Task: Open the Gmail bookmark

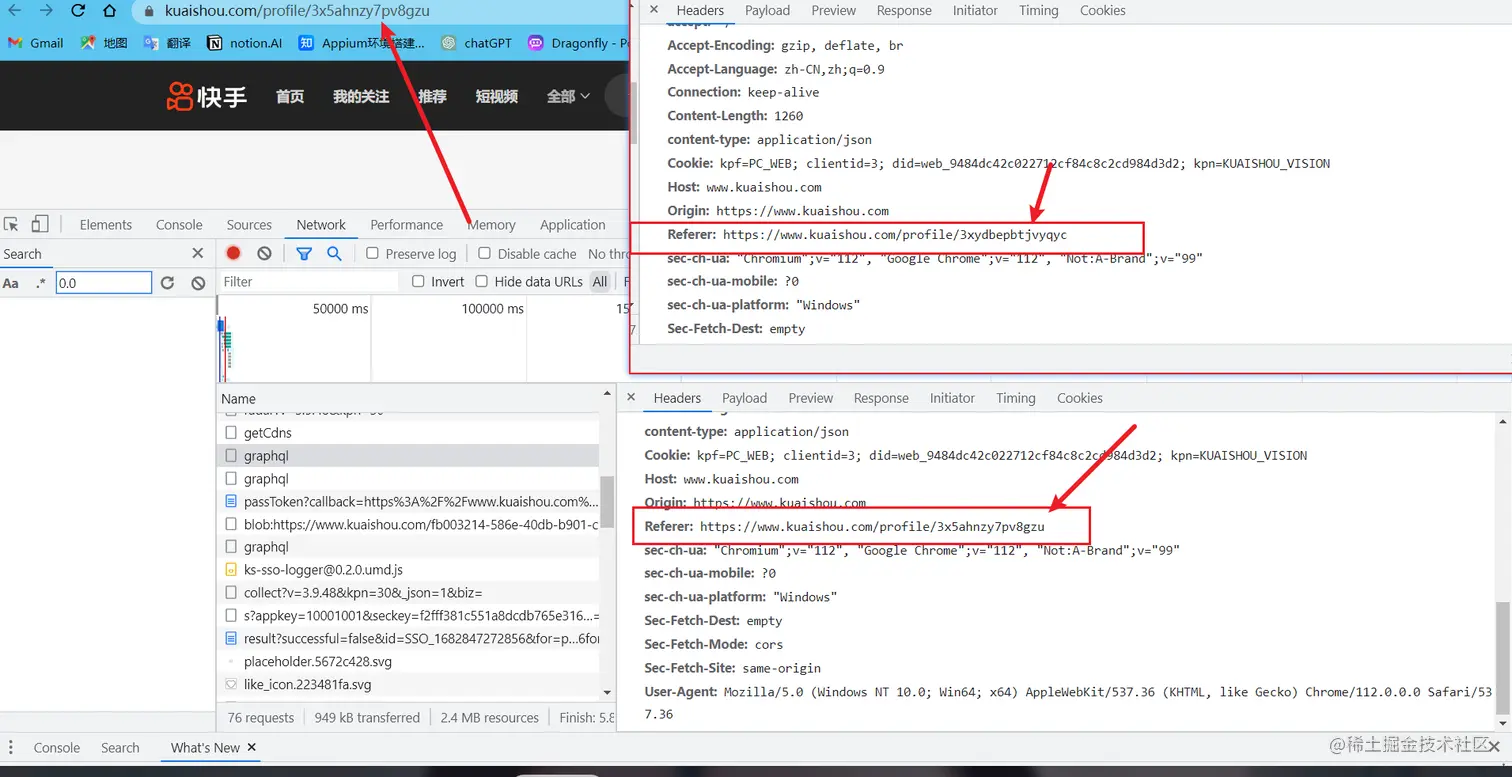Action: (36, 43)
